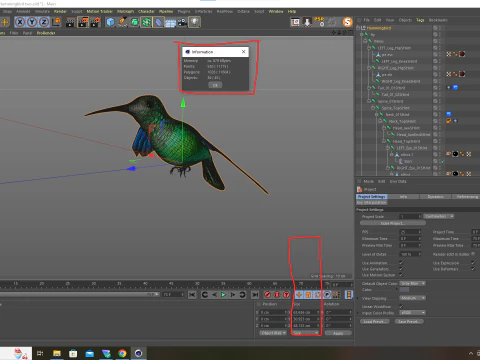
Task: Toggle Position keying orange cross icon
Action: click(299, 295)
